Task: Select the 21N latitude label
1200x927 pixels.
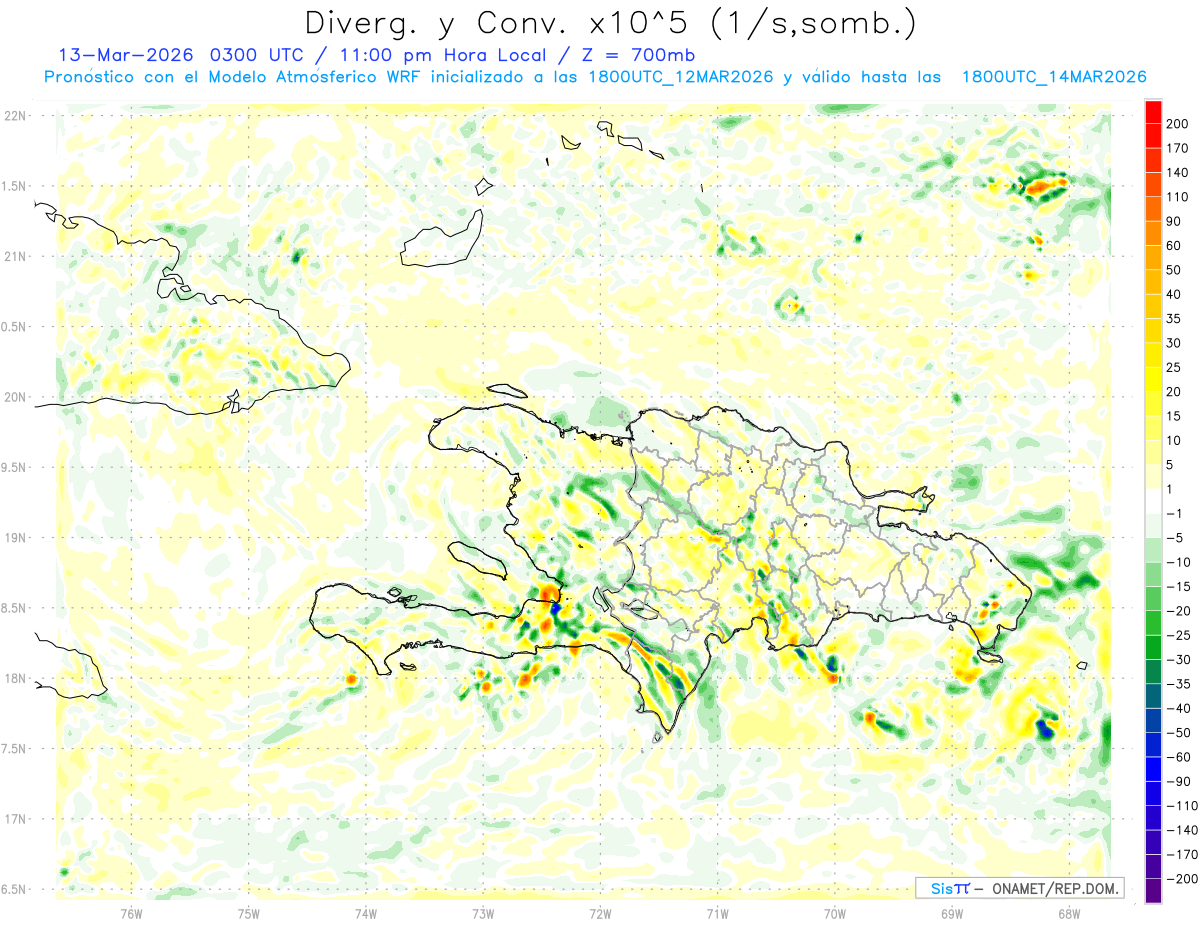Action: tap(14, 256)
